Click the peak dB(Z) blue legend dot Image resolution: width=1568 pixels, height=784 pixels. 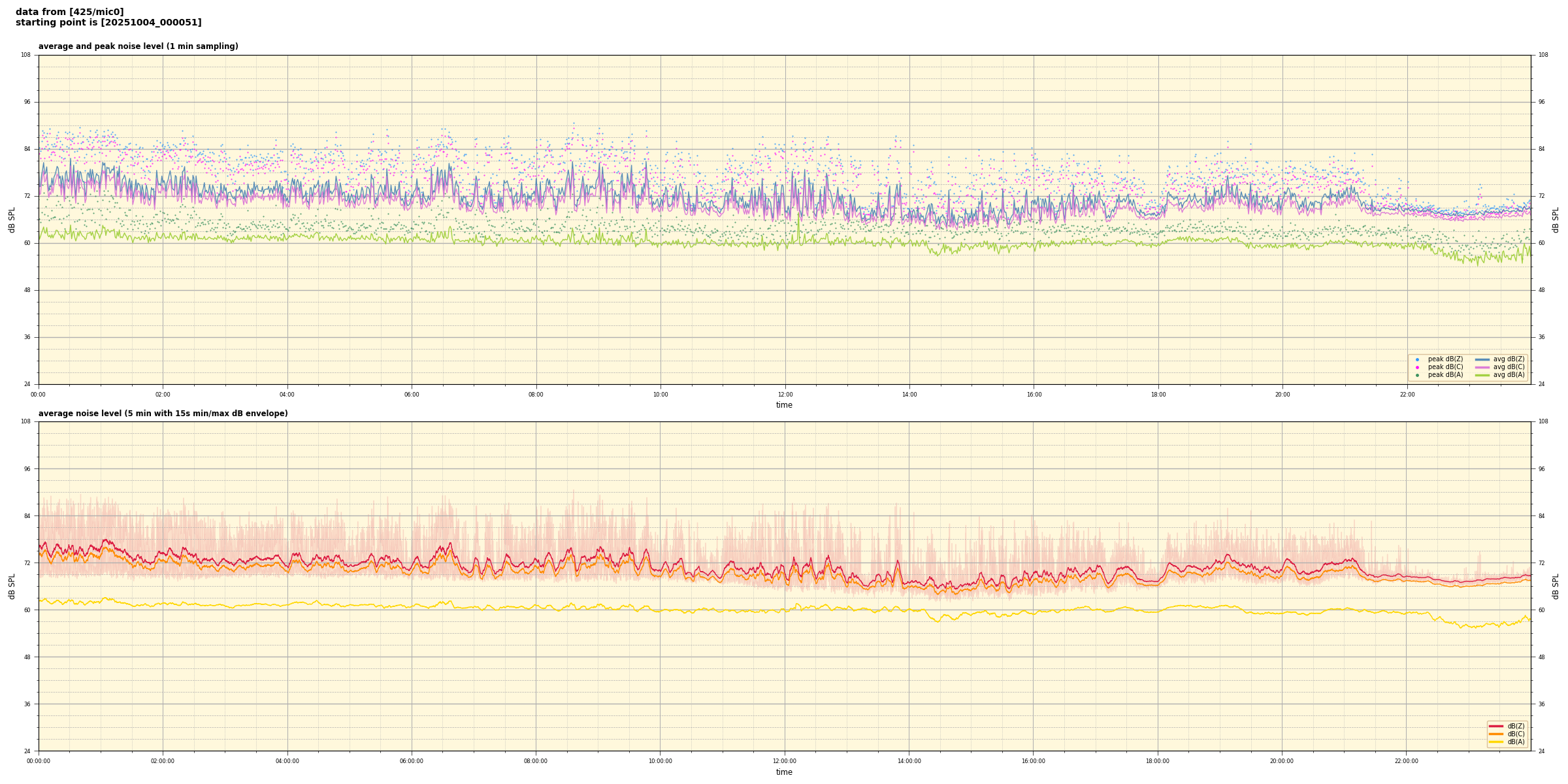[x=1417, y=359]
